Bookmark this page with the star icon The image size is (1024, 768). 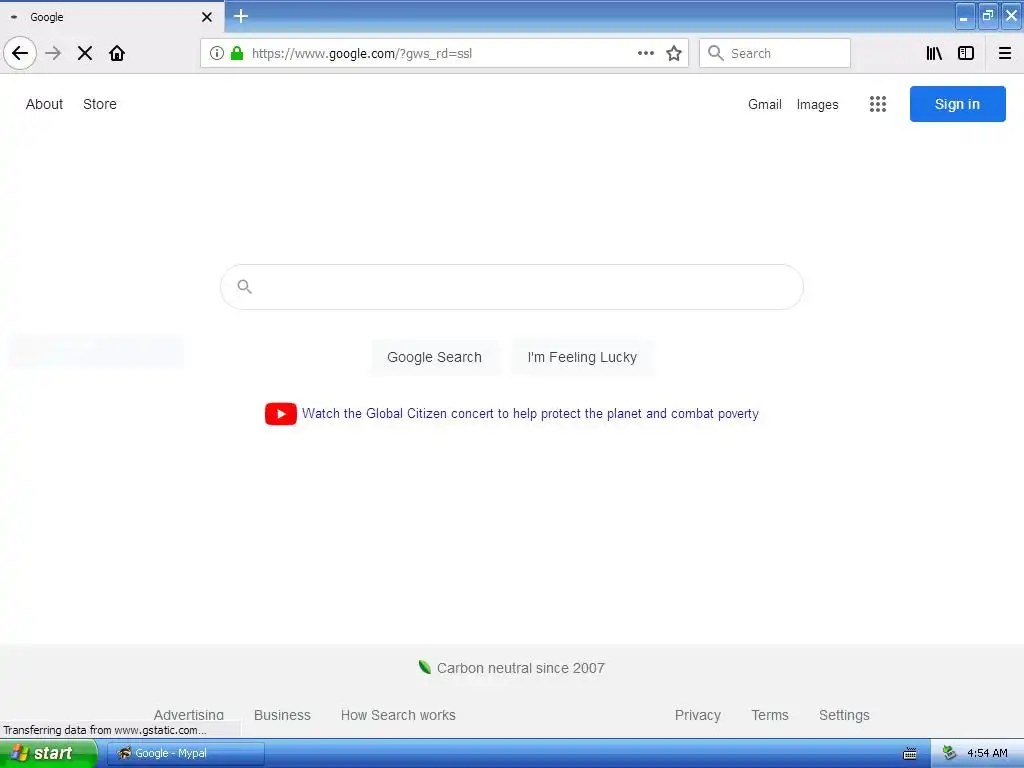[x=674, y=53]
